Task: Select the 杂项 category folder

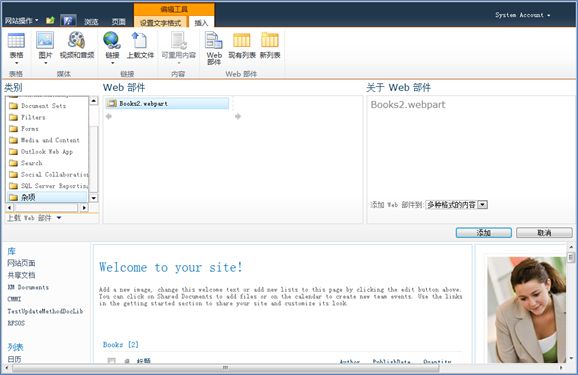Action: pyautogui.click(x=47, y=197)
